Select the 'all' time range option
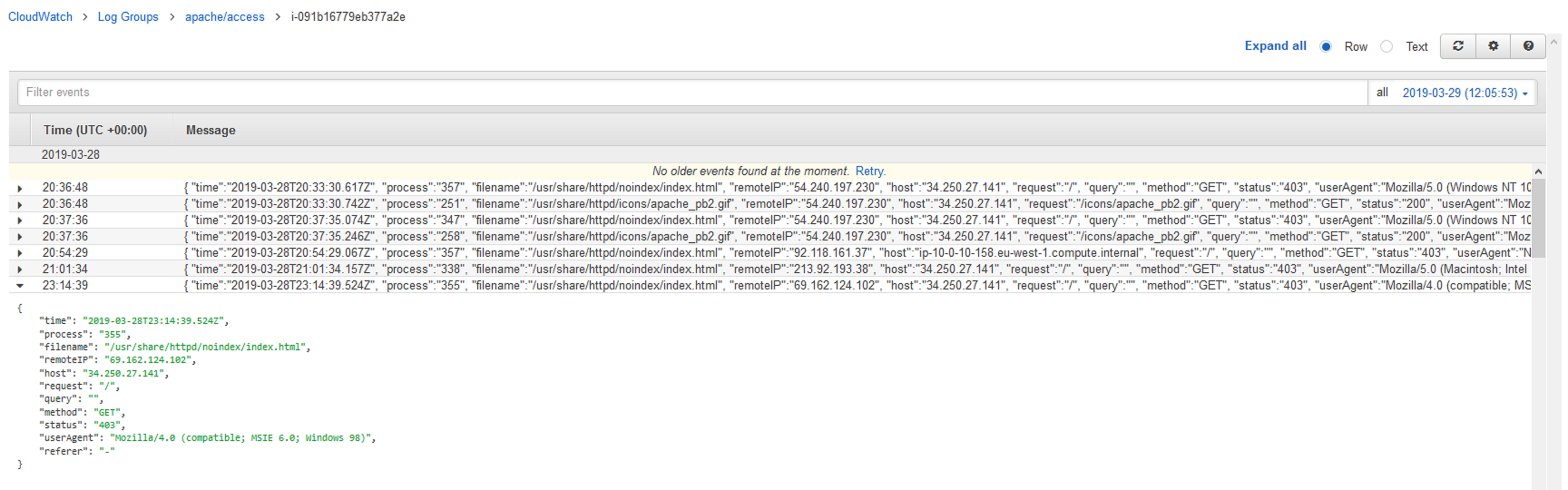Image resolution: width=1568 pixels, height=490 pixels. point(1382,93)
